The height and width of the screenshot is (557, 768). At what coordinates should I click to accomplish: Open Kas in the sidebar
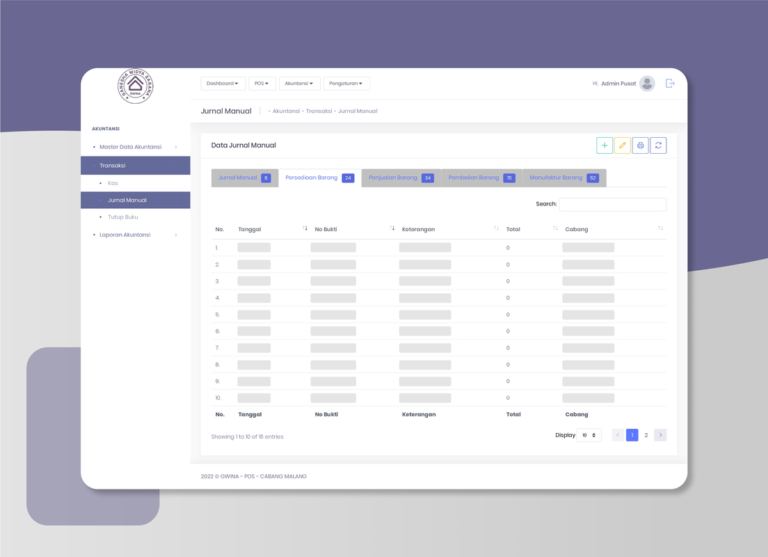point(113,183)
